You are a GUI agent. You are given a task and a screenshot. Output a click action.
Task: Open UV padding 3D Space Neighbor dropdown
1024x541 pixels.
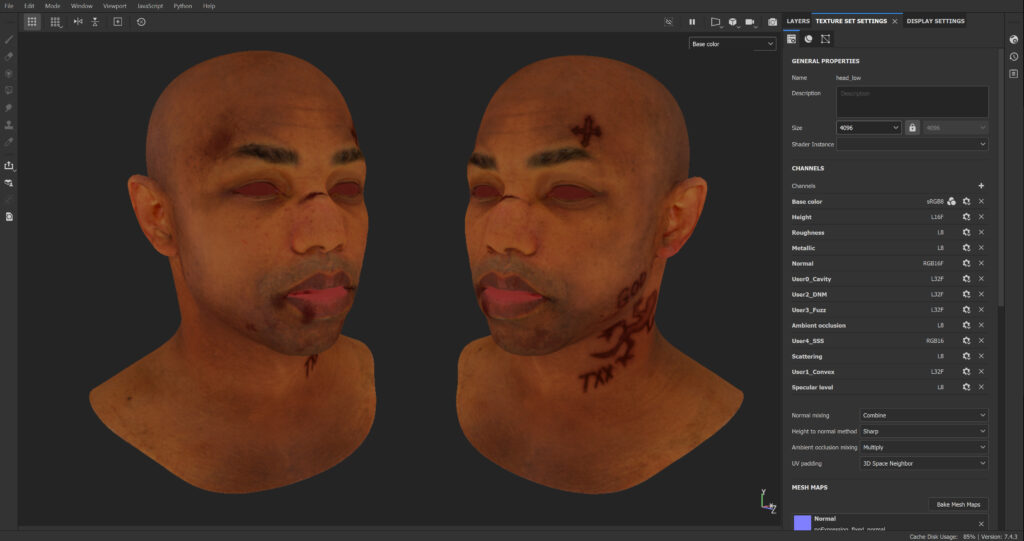(923, 463)
